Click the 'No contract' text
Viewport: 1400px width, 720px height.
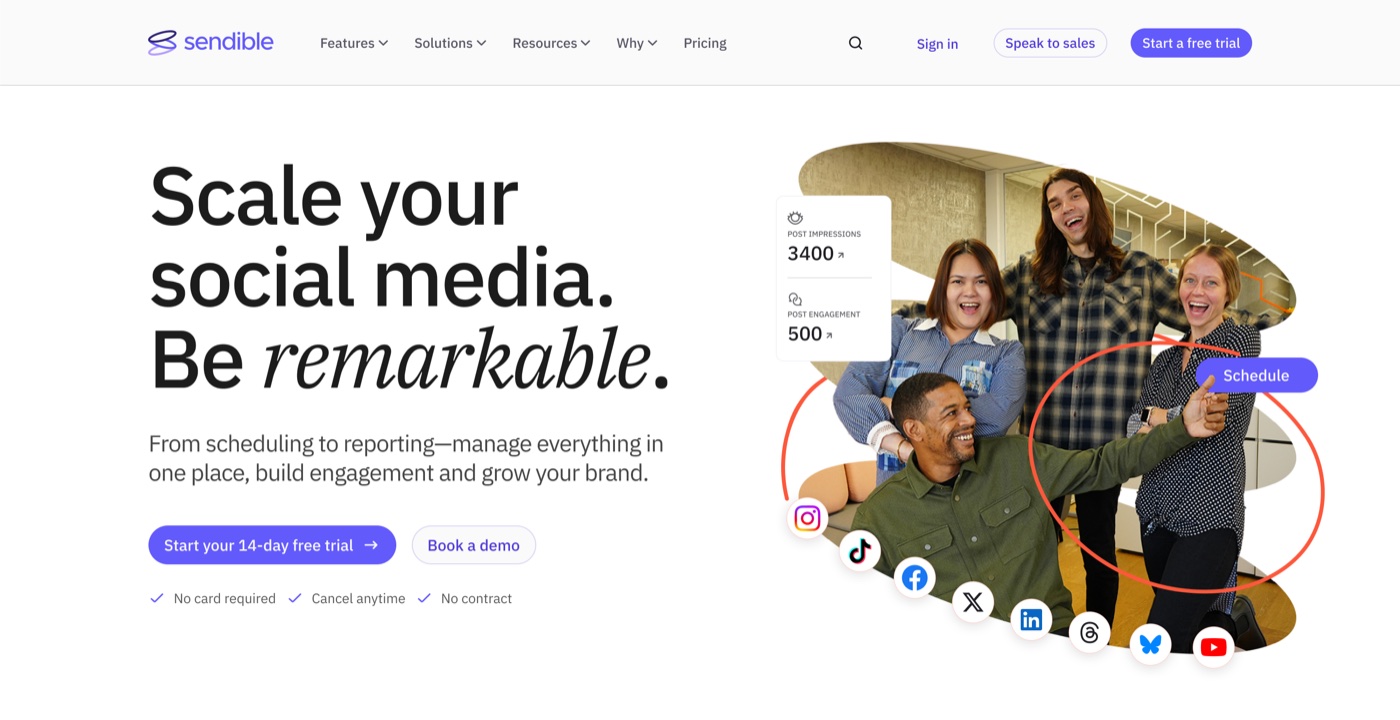[x=476, y=598]
